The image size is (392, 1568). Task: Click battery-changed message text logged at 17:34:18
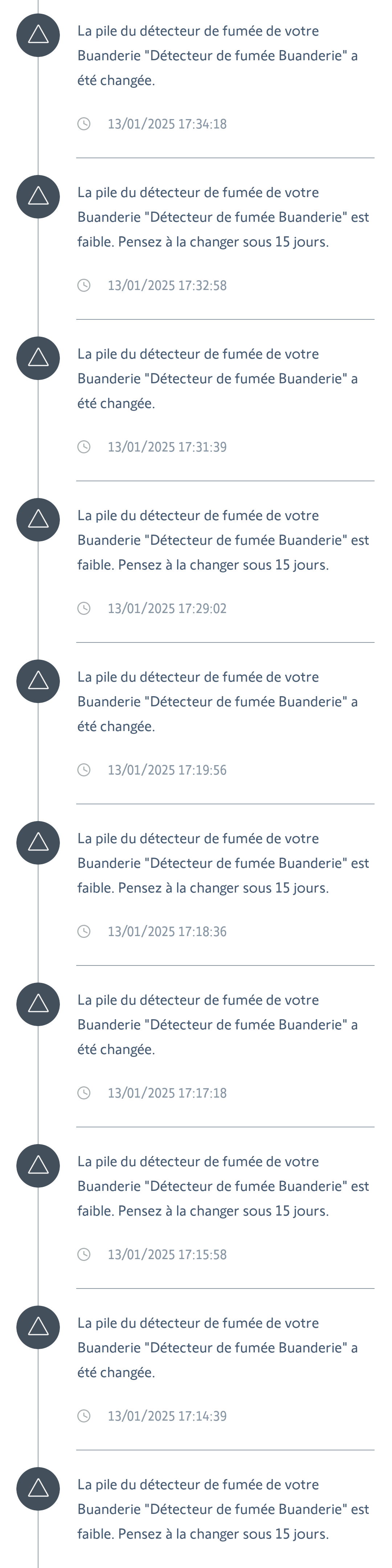pyautogui.click(x=217, y=56)
